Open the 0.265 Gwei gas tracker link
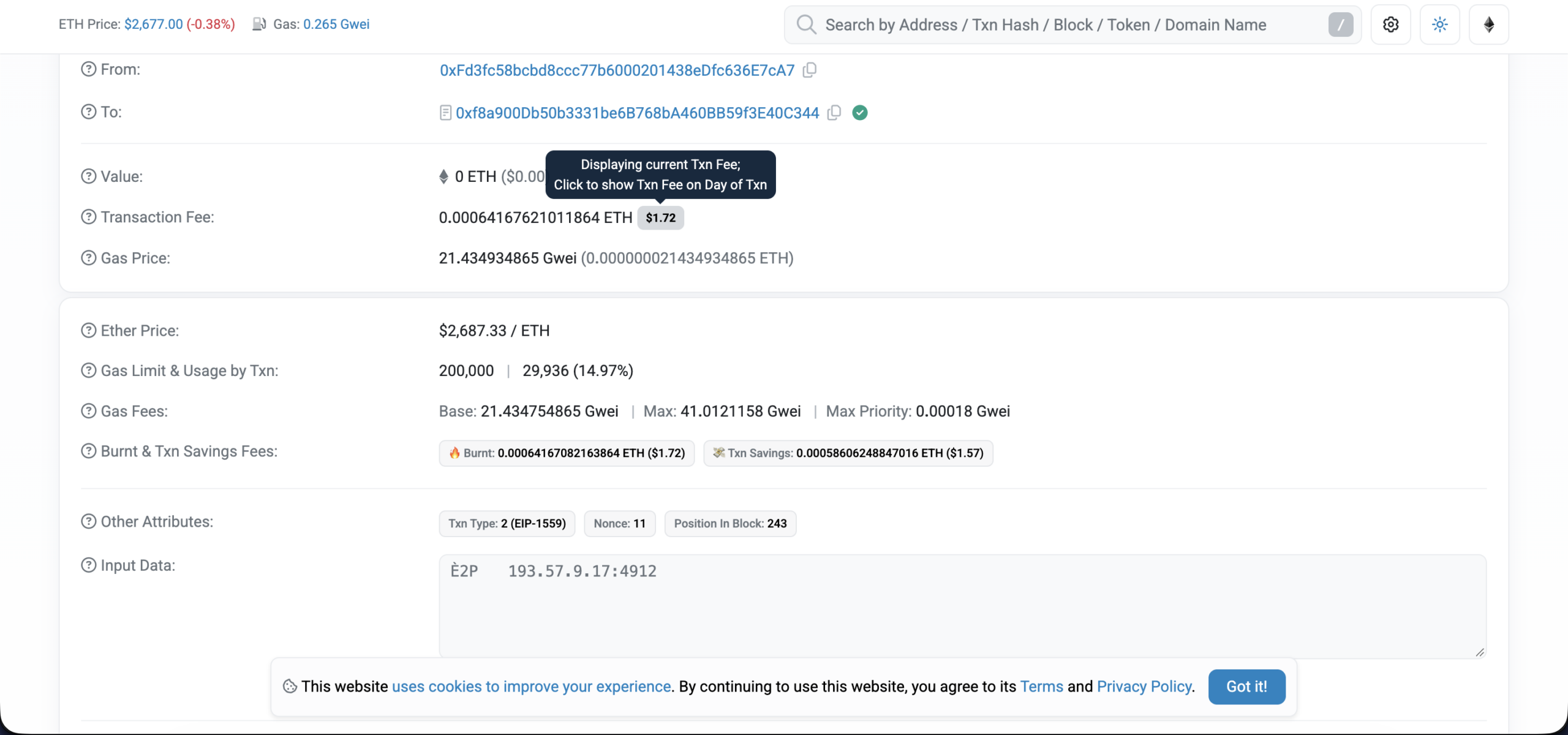1568x735 pixels. [336, 24]
